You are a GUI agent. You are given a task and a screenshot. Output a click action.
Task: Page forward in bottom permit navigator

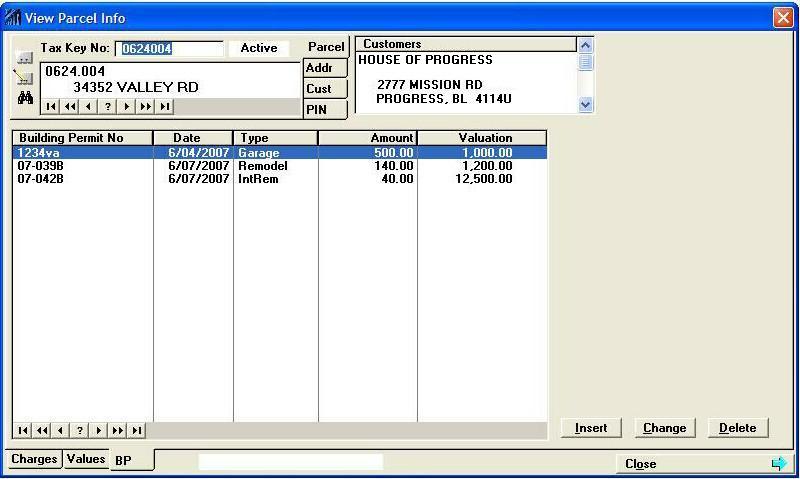click(117, 431)
